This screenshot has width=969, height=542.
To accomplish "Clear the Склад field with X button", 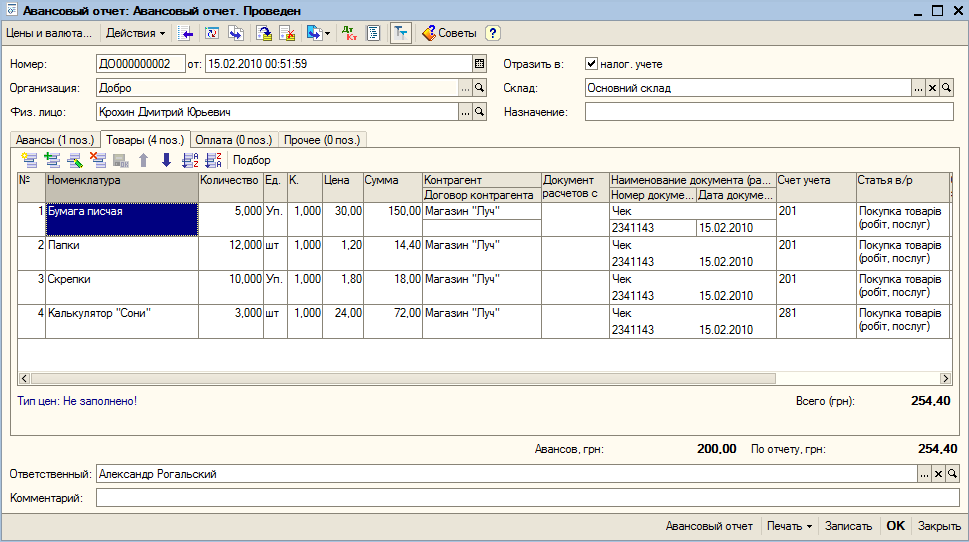I will (933, 88).
